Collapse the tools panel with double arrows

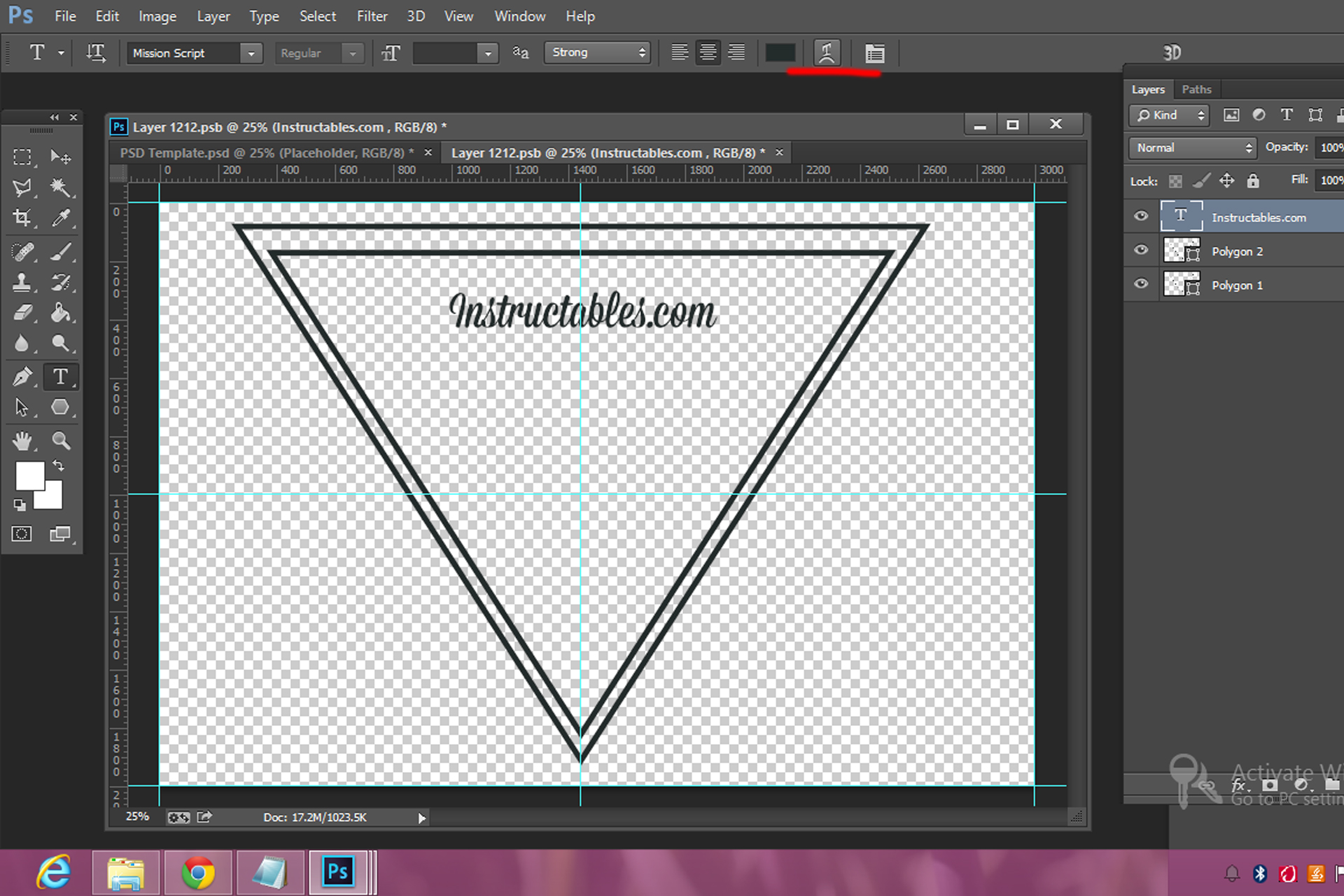[x=54, y=117]
